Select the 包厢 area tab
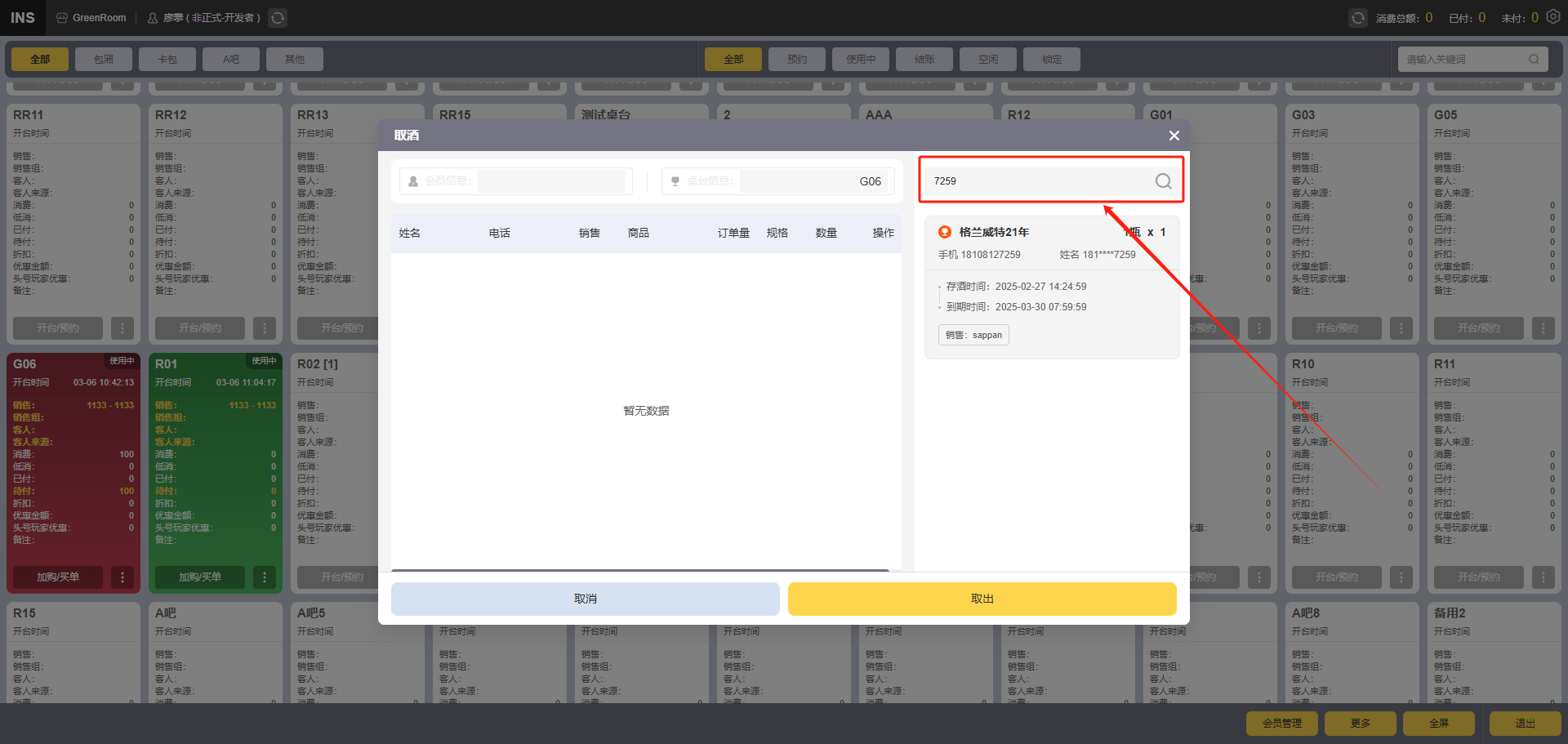 click(104, 59)
